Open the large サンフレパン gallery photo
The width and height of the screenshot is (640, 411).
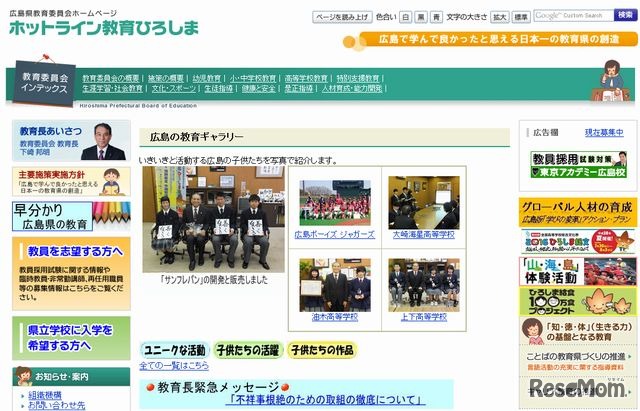213,219
